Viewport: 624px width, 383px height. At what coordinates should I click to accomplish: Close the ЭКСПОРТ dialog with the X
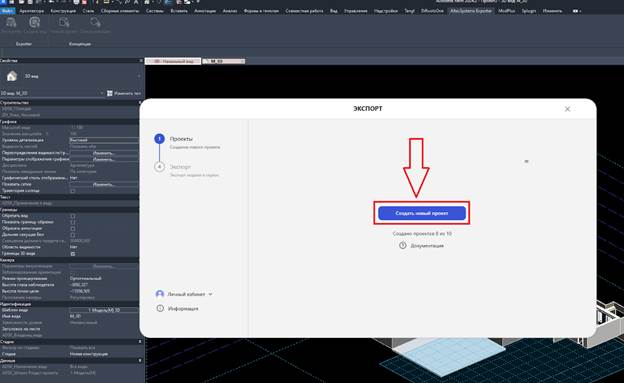coord(567,109)
